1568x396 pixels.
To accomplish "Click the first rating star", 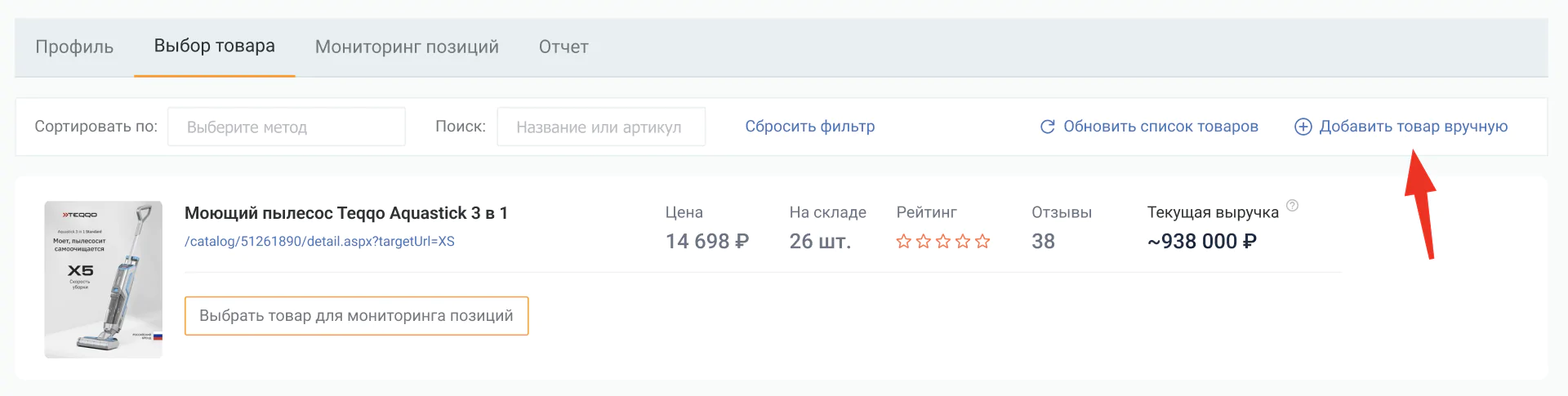I will coord(904,241).
